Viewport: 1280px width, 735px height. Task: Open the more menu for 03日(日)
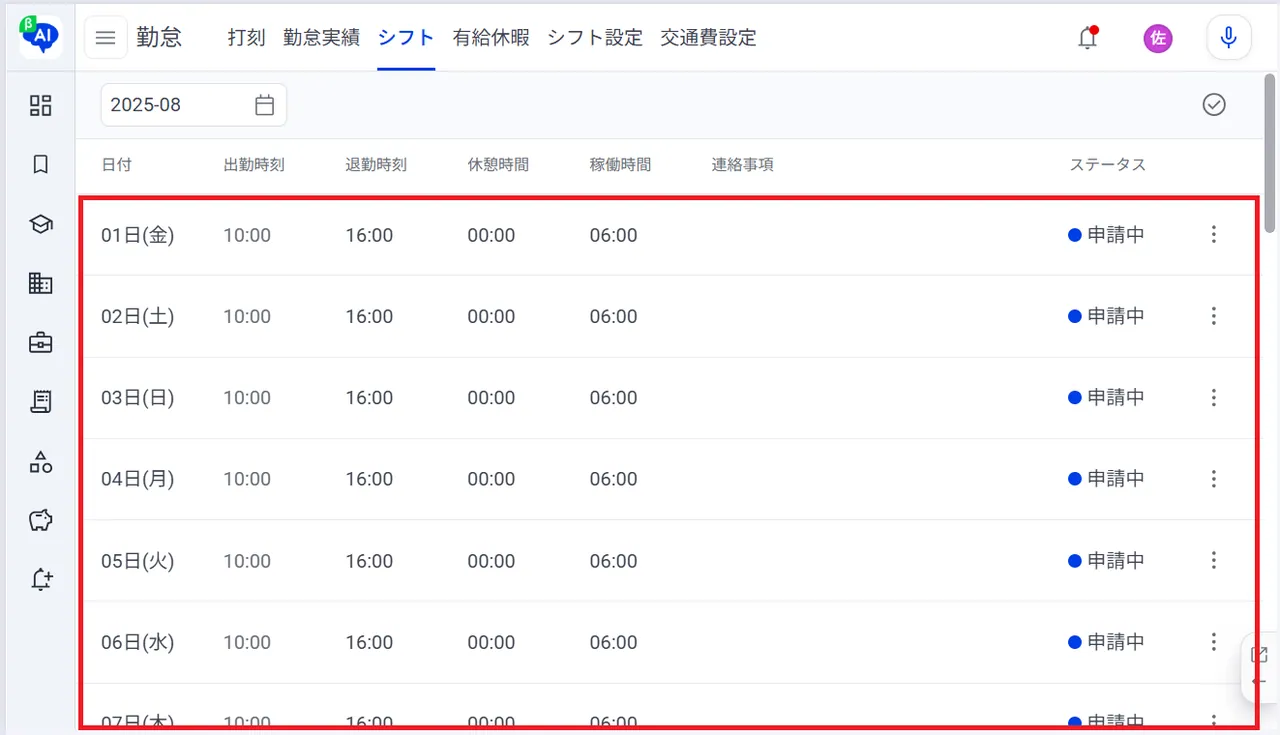point(1214,398)
